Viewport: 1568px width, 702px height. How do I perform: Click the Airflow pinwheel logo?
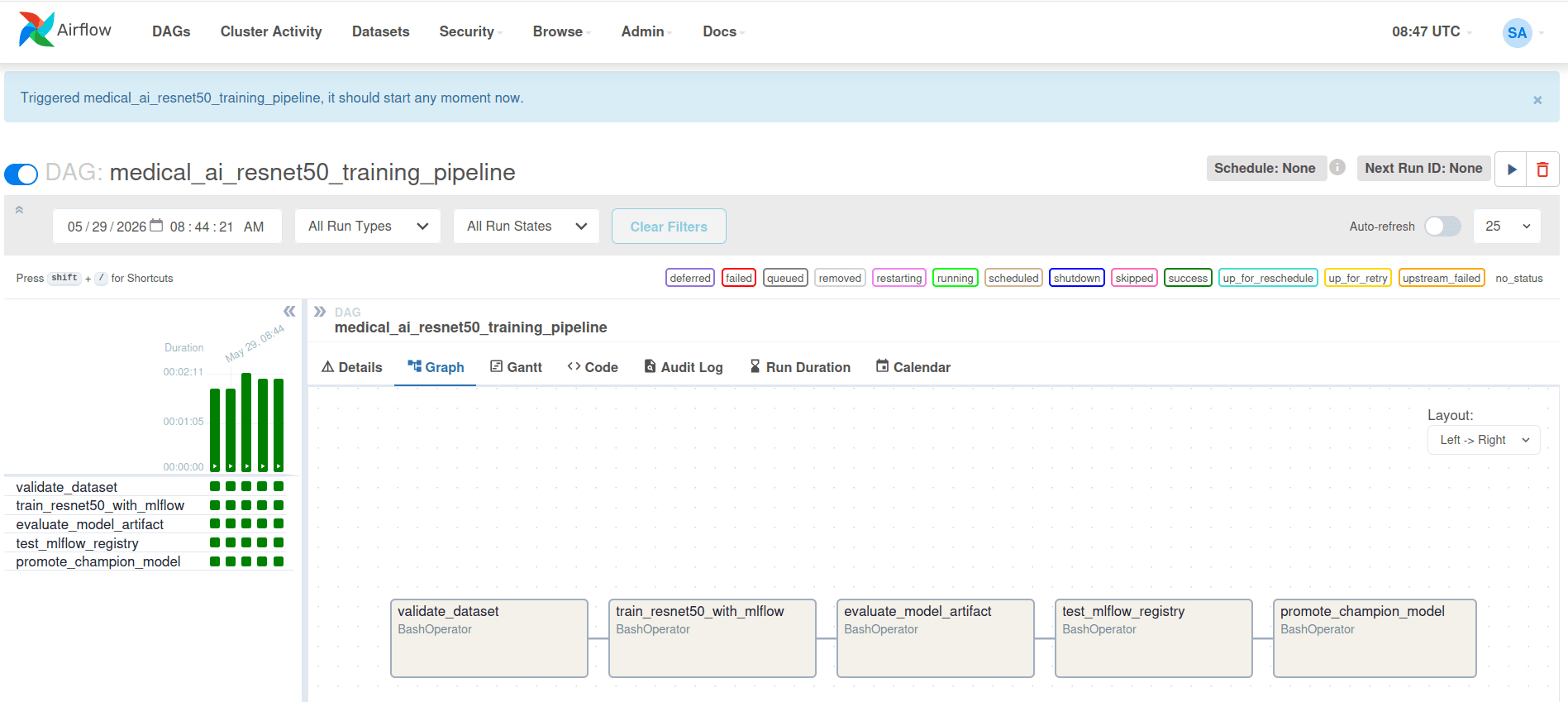36,30
